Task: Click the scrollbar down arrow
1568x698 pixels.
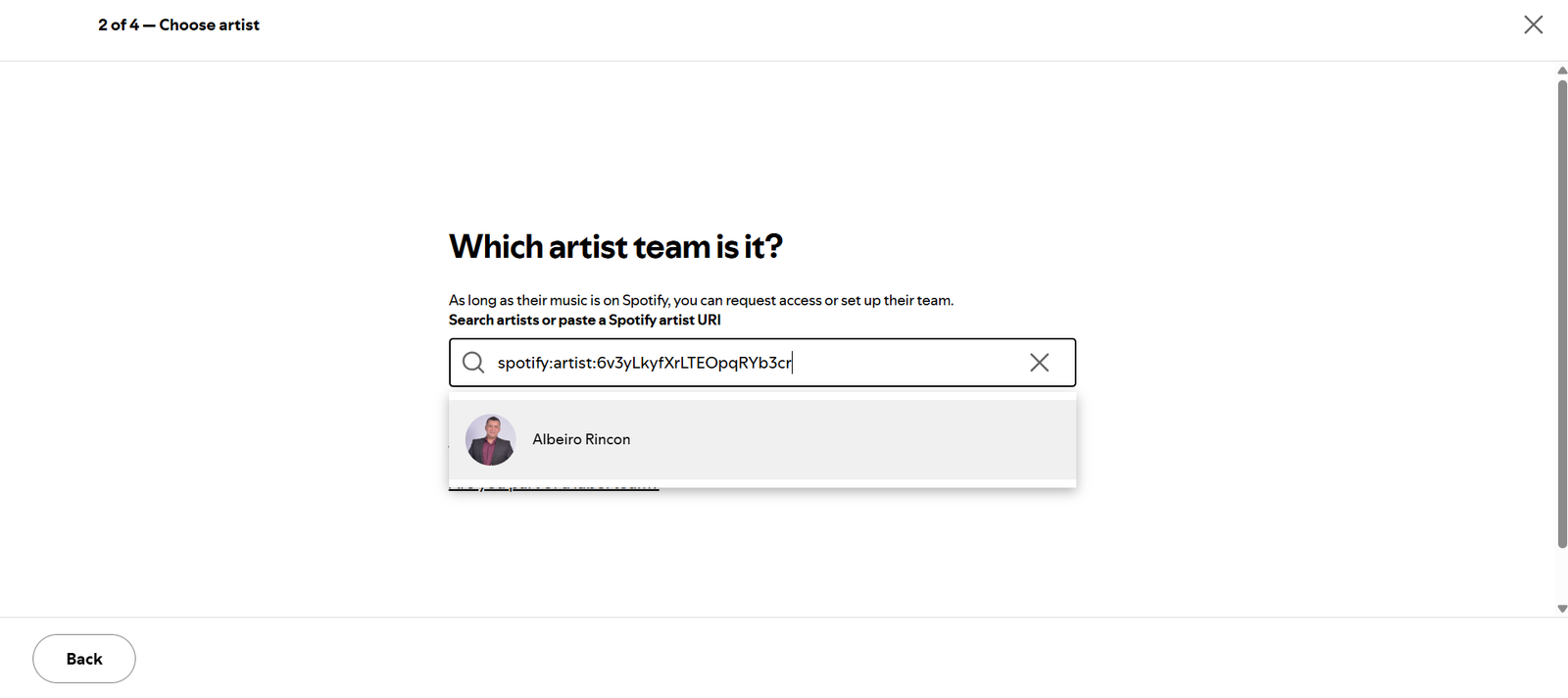Action: [1562, 609]
